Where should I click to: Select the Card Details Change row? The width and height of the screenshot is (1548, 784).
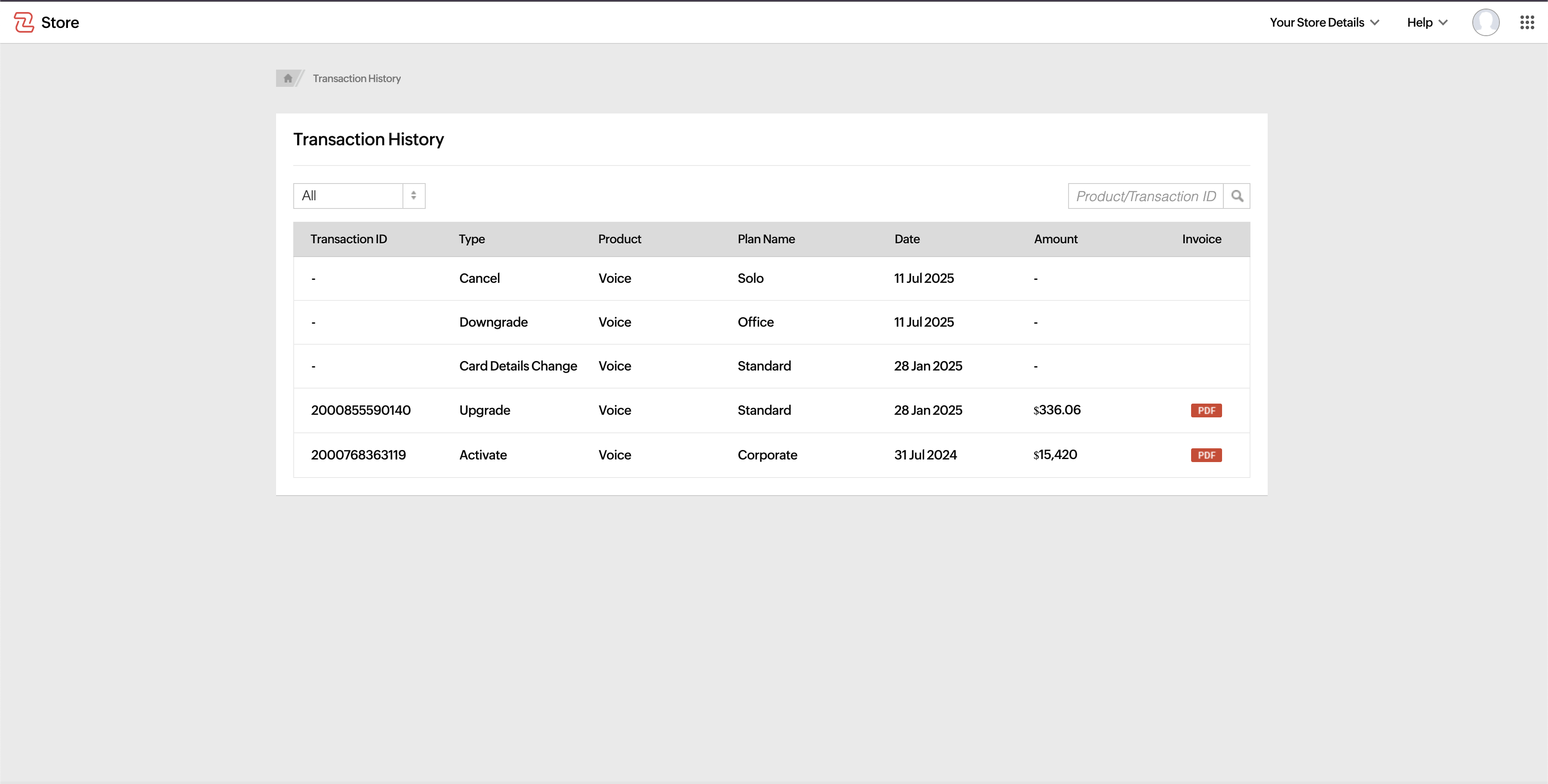click(x=518, y=366)
